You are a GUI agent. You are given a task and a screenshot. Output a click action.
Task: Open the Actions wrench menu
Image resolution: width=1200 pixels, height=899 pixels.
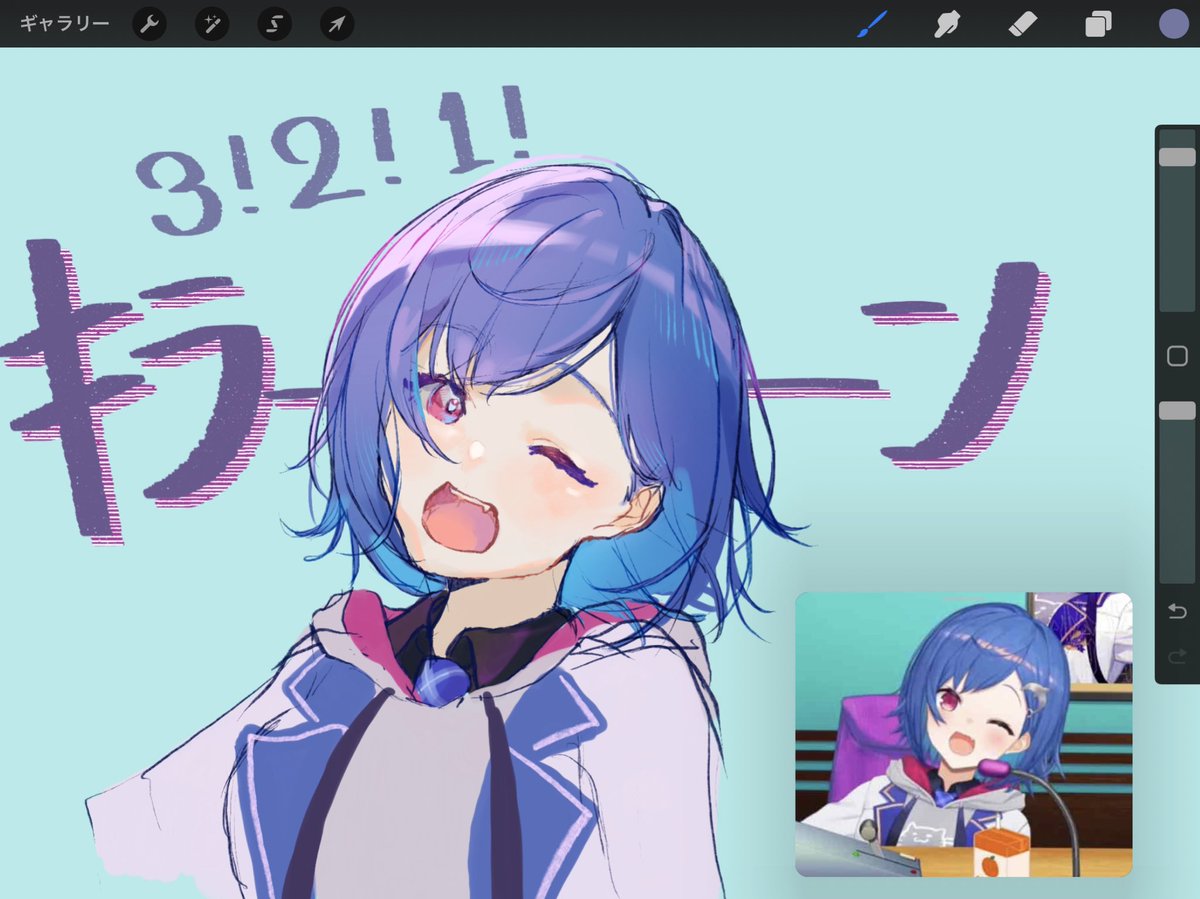coord(149,24)
